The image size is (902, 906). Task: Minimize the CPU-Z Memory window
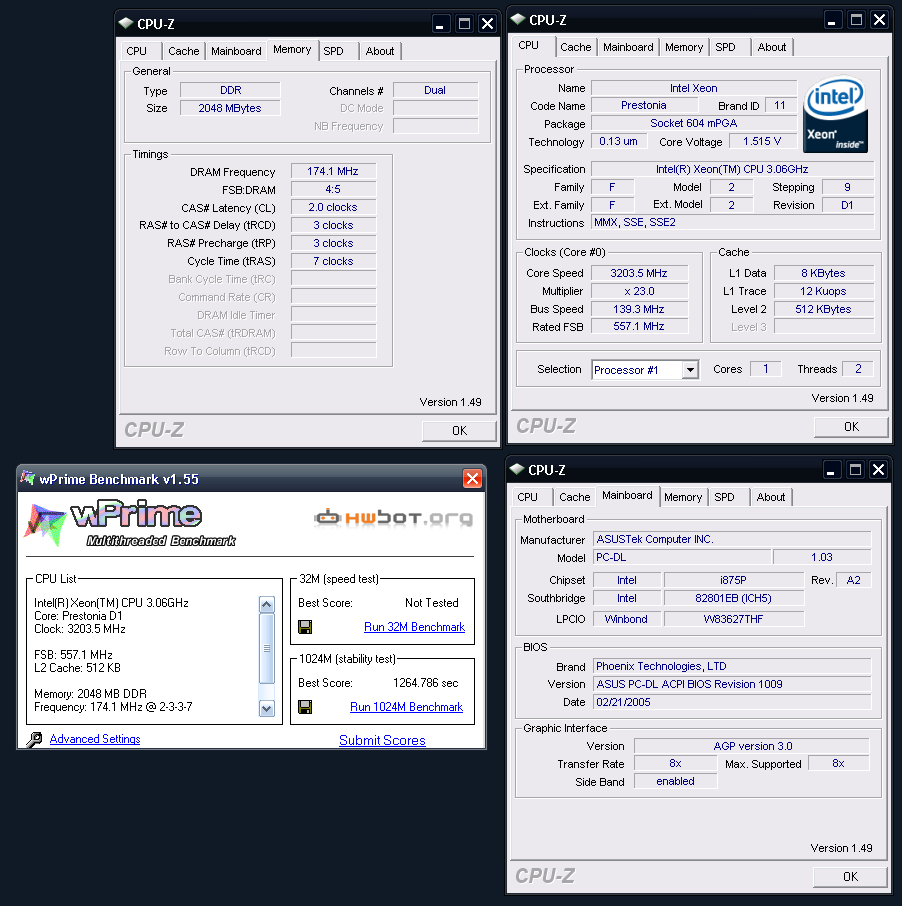coord(440,24)
